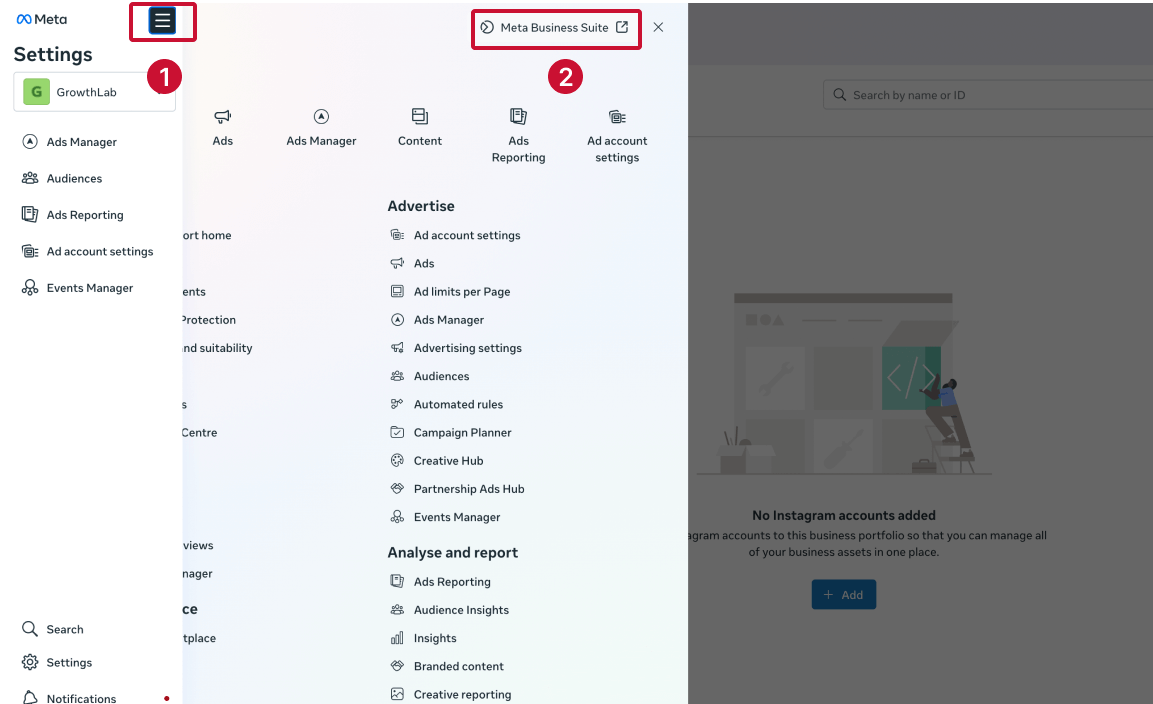
Task: Click the Meta logo
Action: pos(42,19)
